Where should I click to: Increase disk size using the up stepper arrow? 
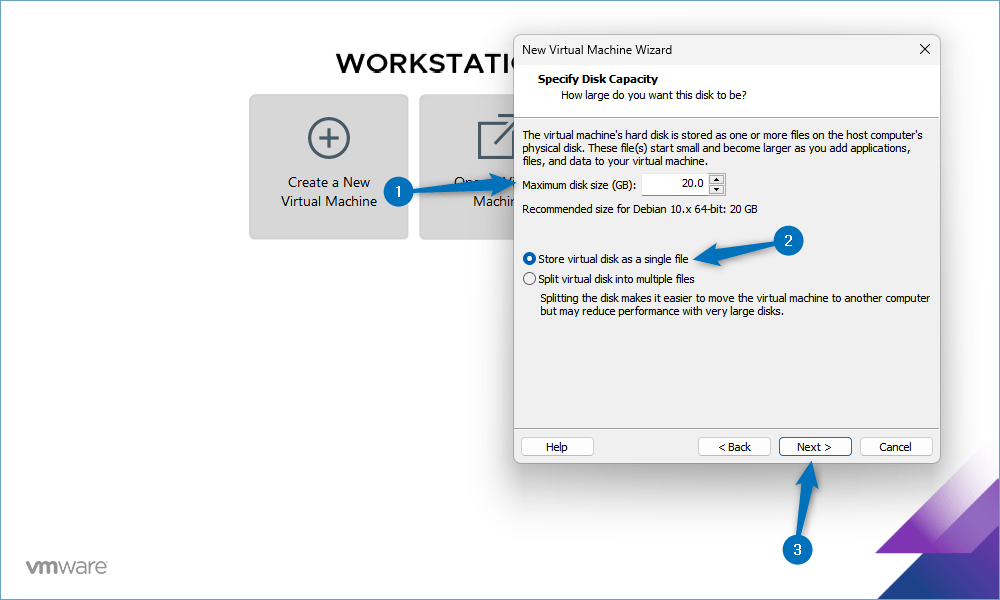tap(716, 179)
